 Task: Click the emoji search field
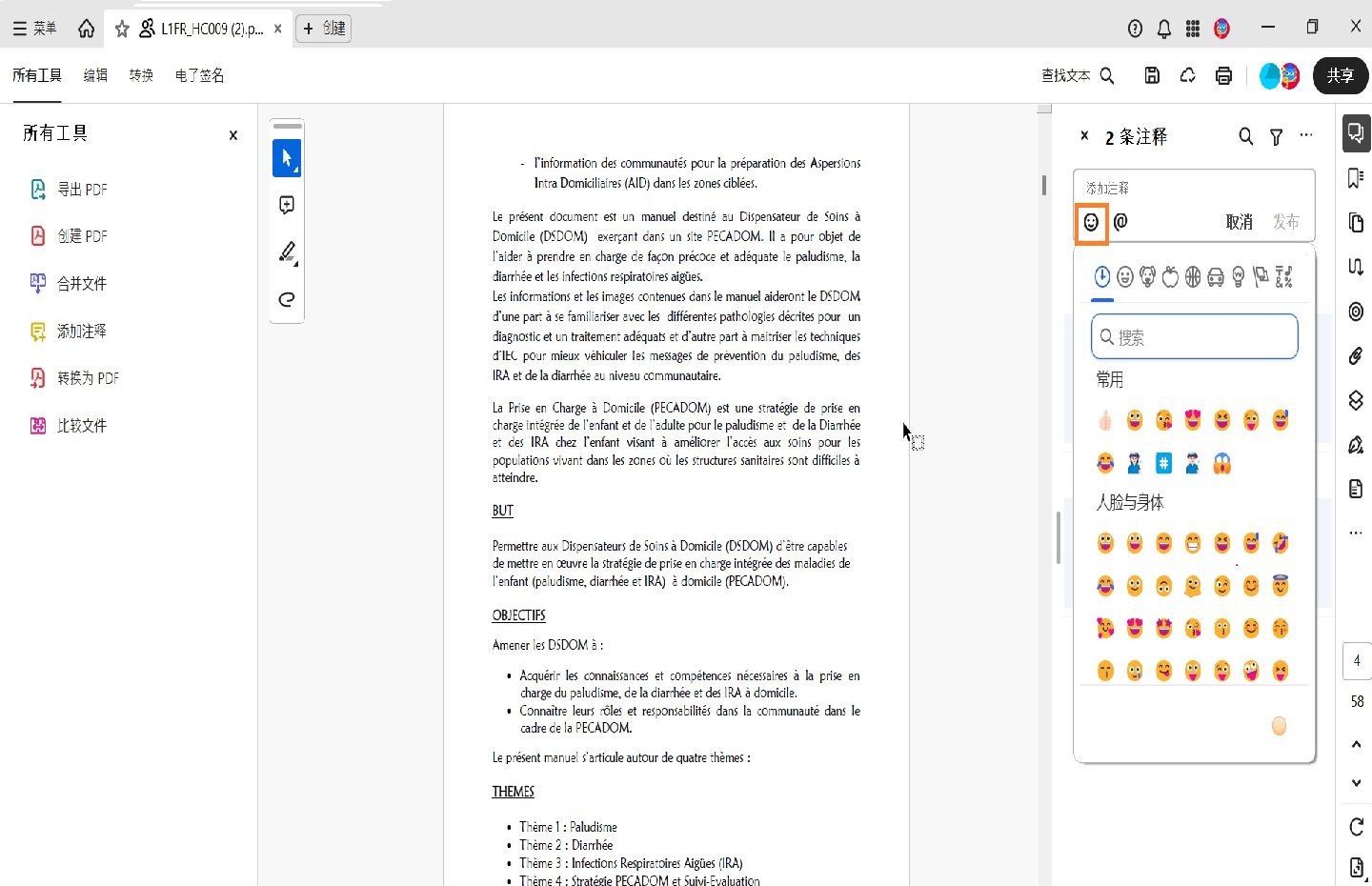pos(1195,337)
